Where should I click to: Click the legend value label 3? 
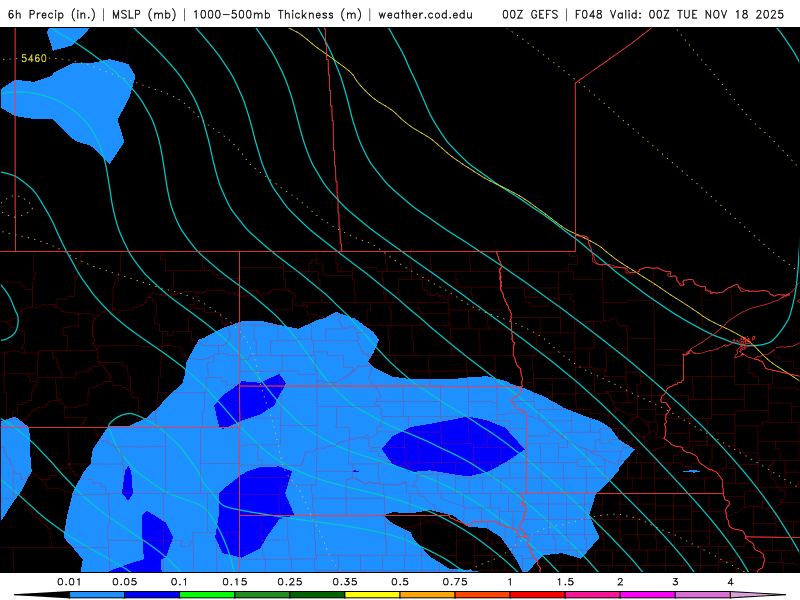click(676, 582)
